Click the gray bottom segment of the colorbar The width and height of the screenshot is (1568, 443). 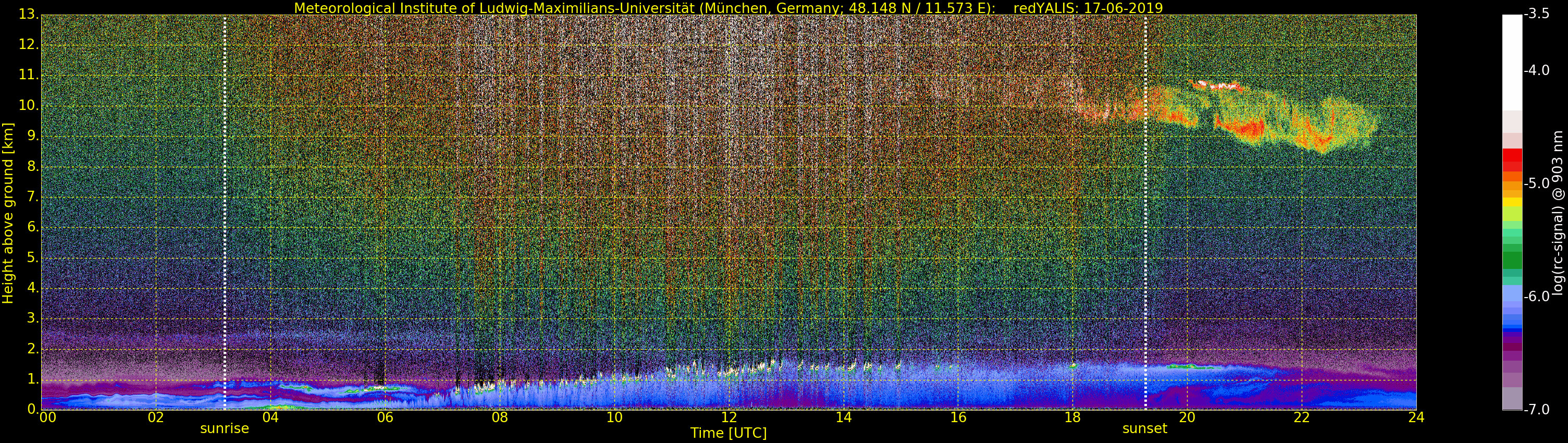[x=1512, y=399]
